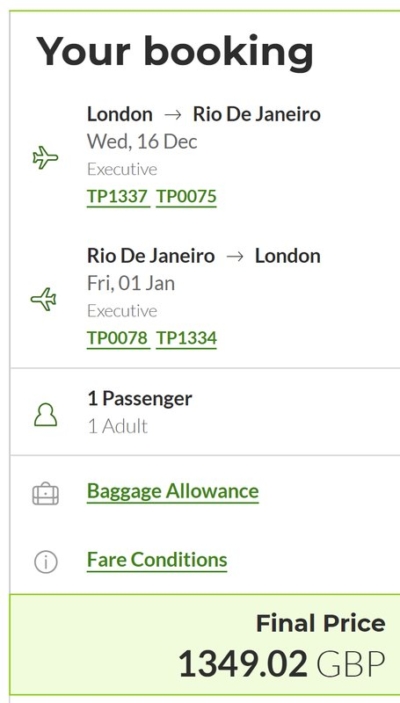Open flight TP0075 details
This screenshot has height=703, width=400.
pyautogui.click(x=186, y=197)
